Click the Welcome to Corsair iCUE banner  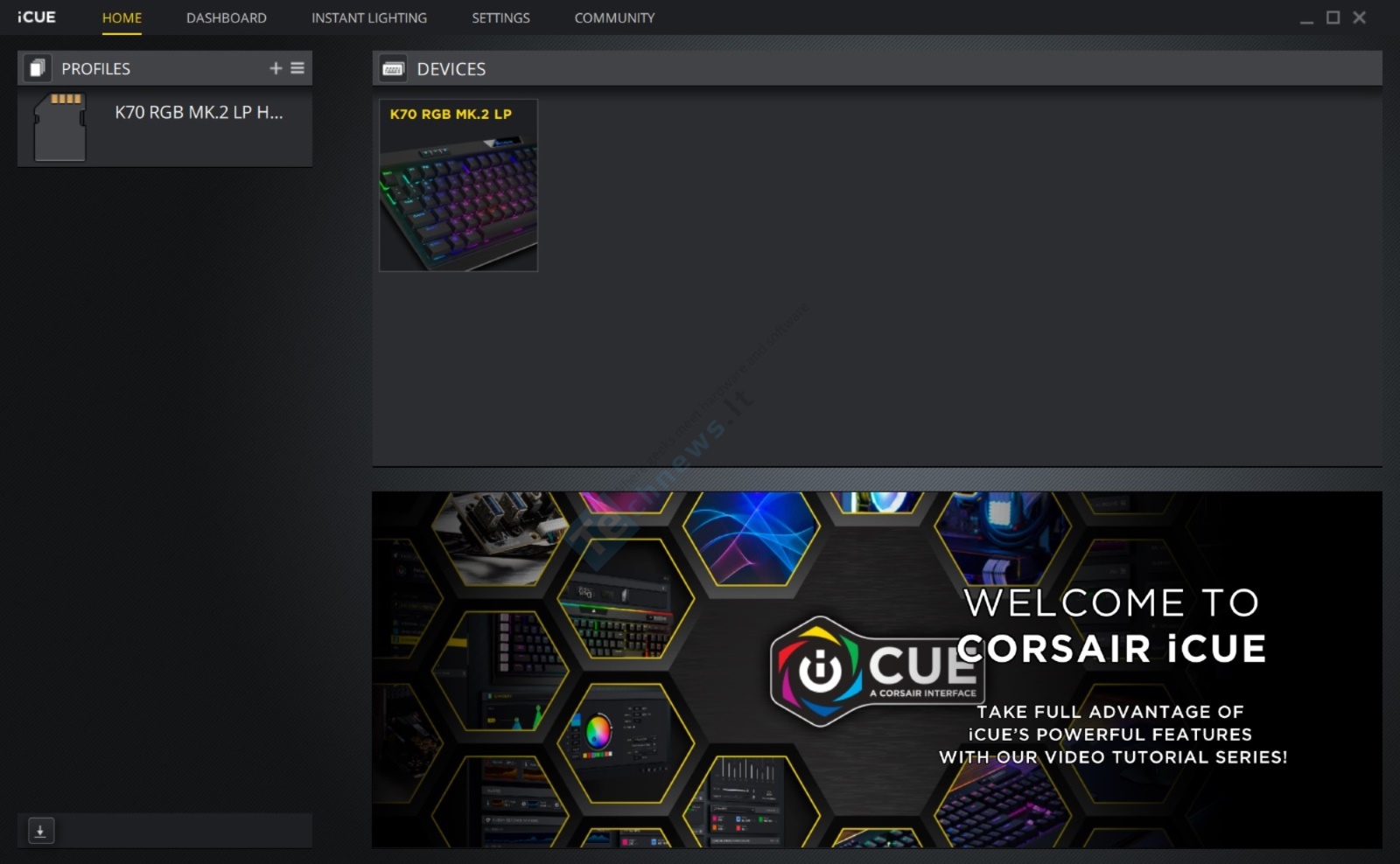click(x=877, y=670)
